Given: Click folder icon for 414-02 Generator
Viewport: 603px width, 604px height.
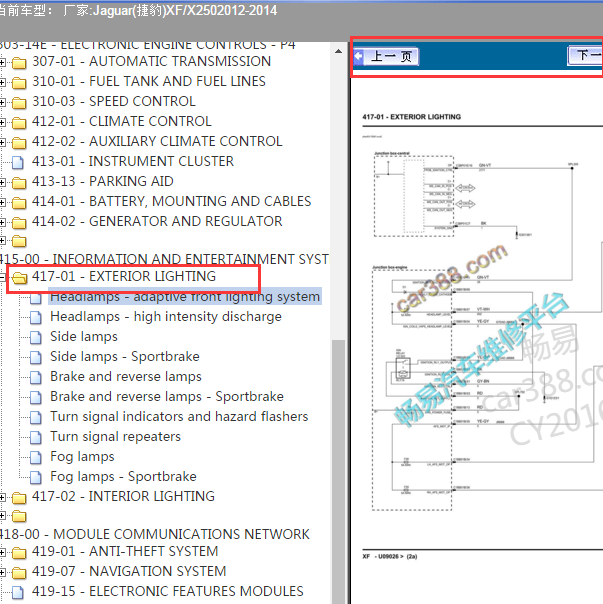Looking at the screenshot, I should (19, 223).
